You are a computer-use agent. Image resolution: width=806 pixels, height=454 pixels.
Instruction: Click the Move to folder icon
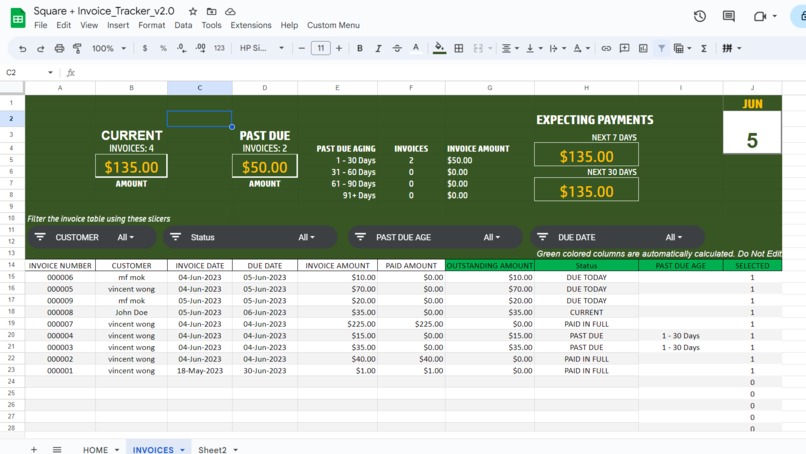(x=211, y=11)
